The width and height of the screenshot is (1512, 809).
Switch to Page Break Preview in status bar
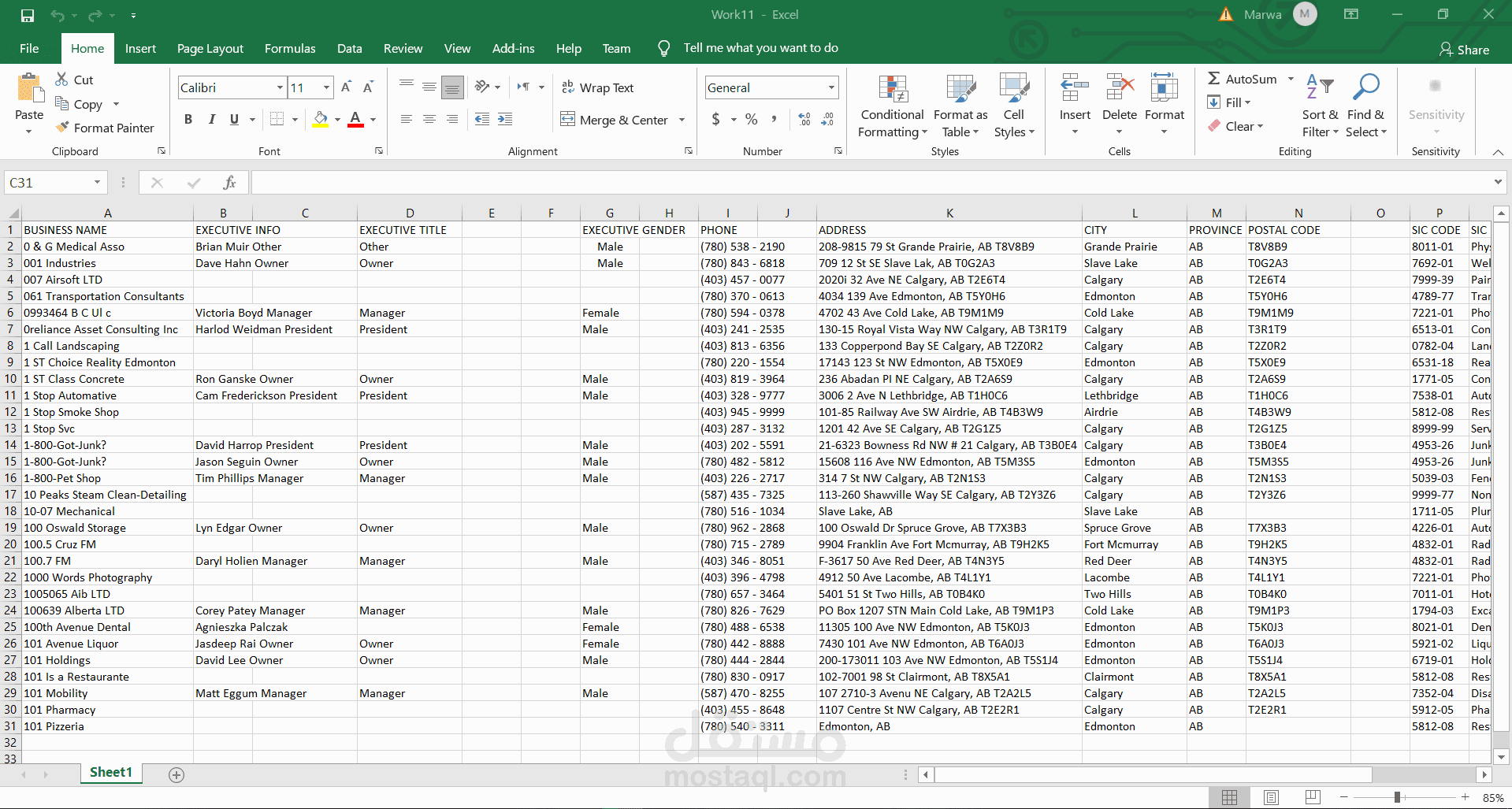[x=1313, y=797]
